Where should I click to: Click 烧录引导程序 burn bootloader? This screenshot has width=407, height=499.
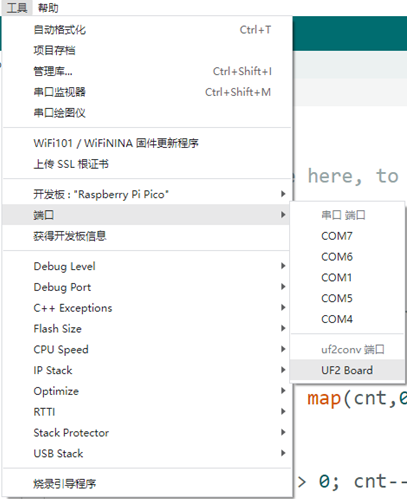tap(147, 484)
